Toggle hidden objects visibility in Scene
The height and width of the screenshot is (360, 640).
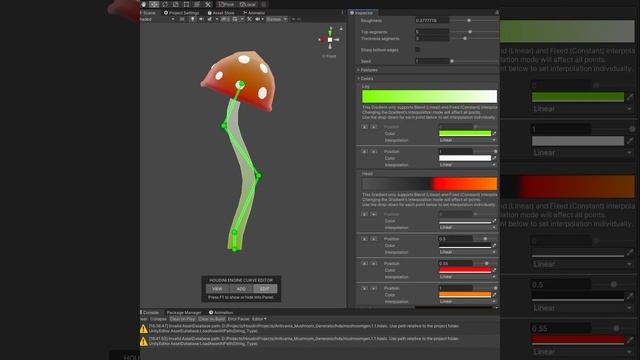225,19
